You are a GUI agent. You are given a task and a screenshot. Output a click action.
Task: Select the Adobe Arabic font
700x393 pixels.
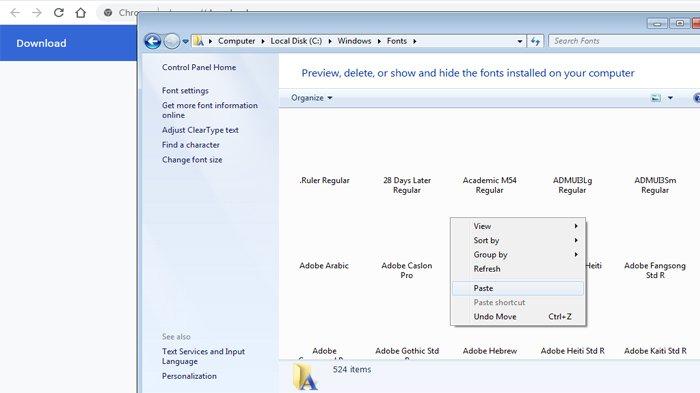[x=324, y=266]
